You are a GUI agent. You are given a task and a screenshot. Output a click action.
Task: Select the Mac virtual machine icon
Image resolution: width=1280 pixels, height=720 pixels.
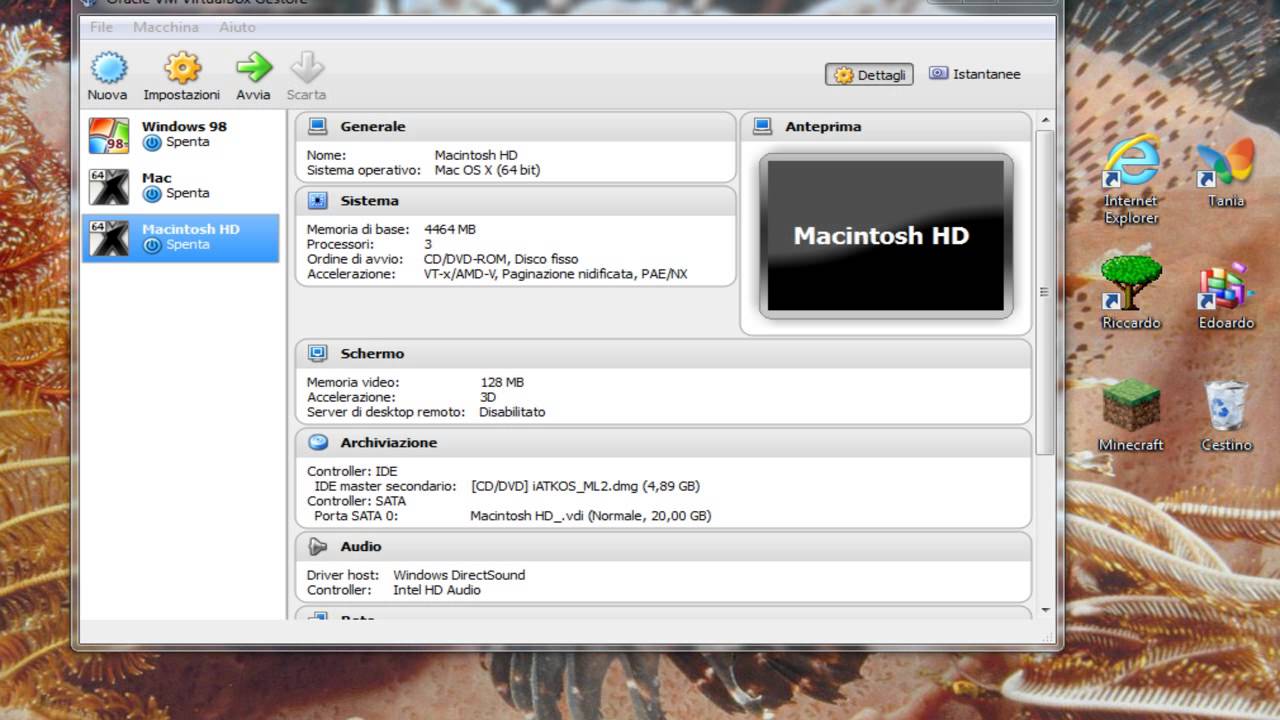tap(108, 187)
